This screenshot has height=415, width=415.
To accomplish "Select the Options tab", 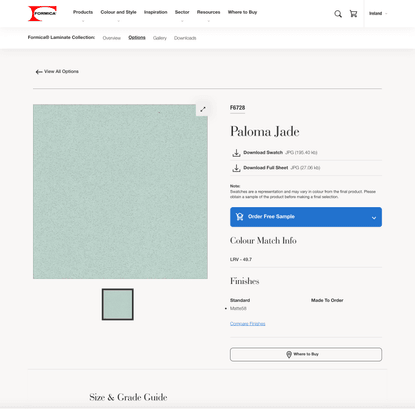I will click(x=137, y=37).
